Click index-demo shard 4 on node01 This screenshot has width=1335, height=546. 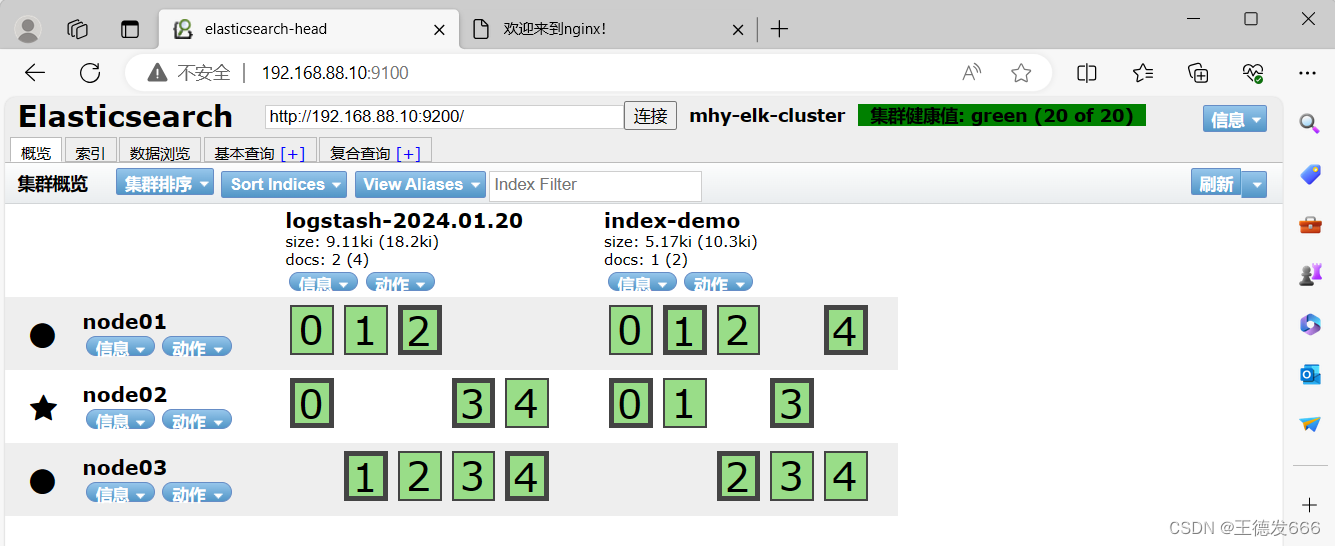click(x=846, y=330)
